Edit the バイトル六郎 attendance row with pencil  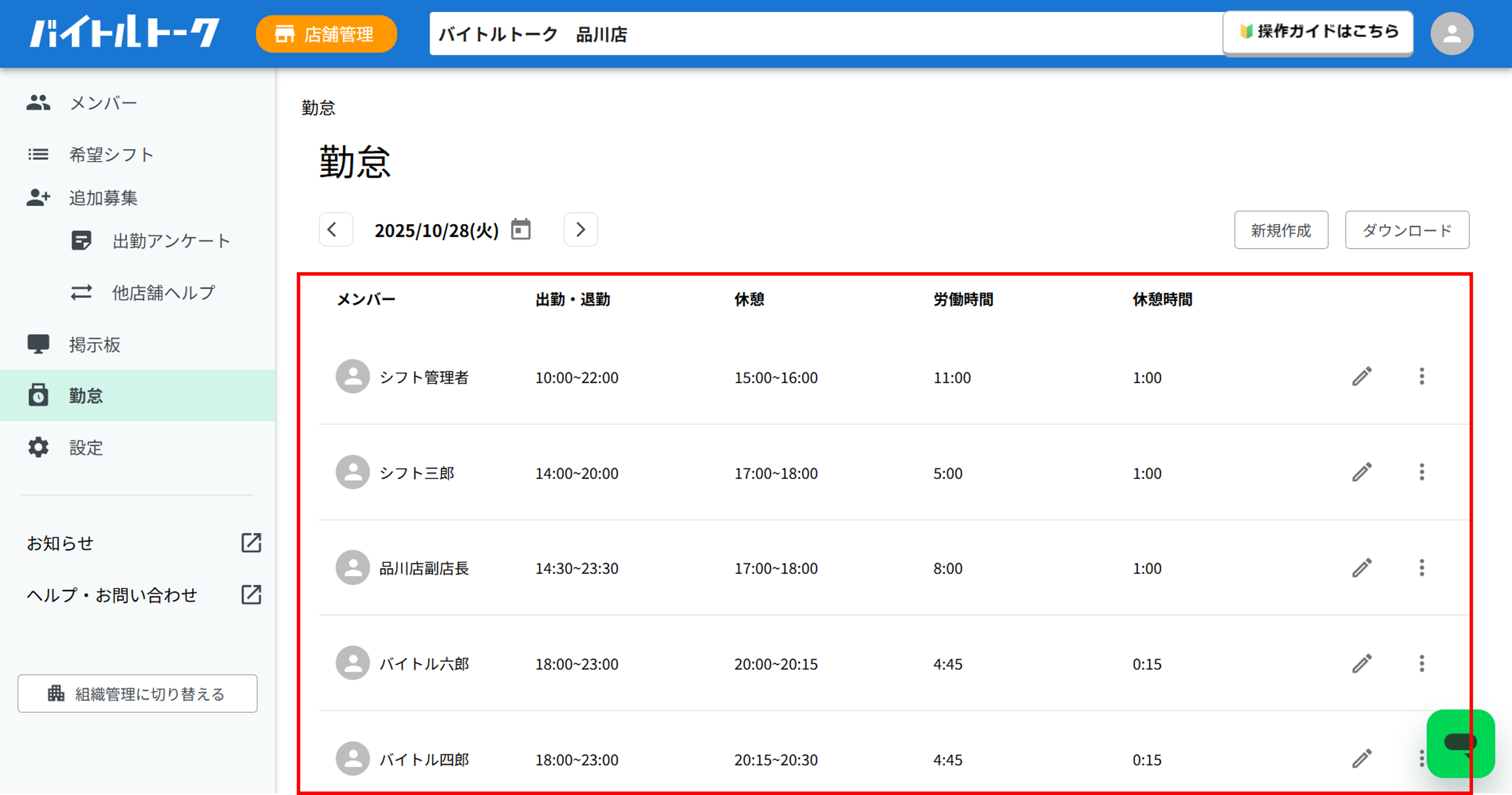1362,663
